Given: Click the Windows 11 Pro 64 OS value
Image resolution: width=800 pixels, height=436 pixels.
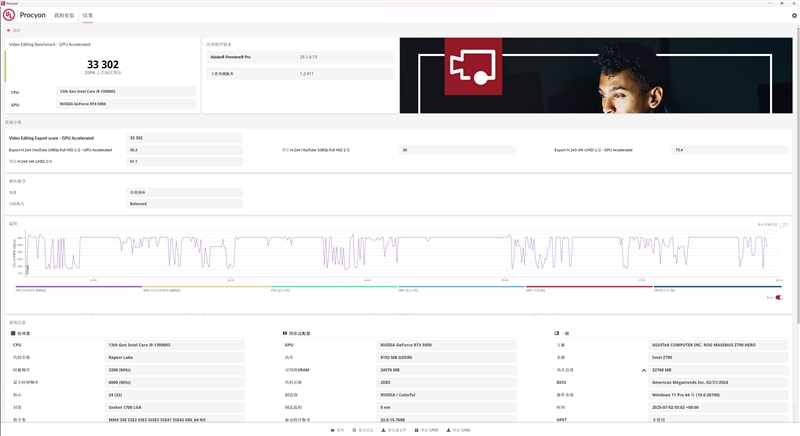Looking at the screenshot, I should pyautogui.click(x=718, y=395).
